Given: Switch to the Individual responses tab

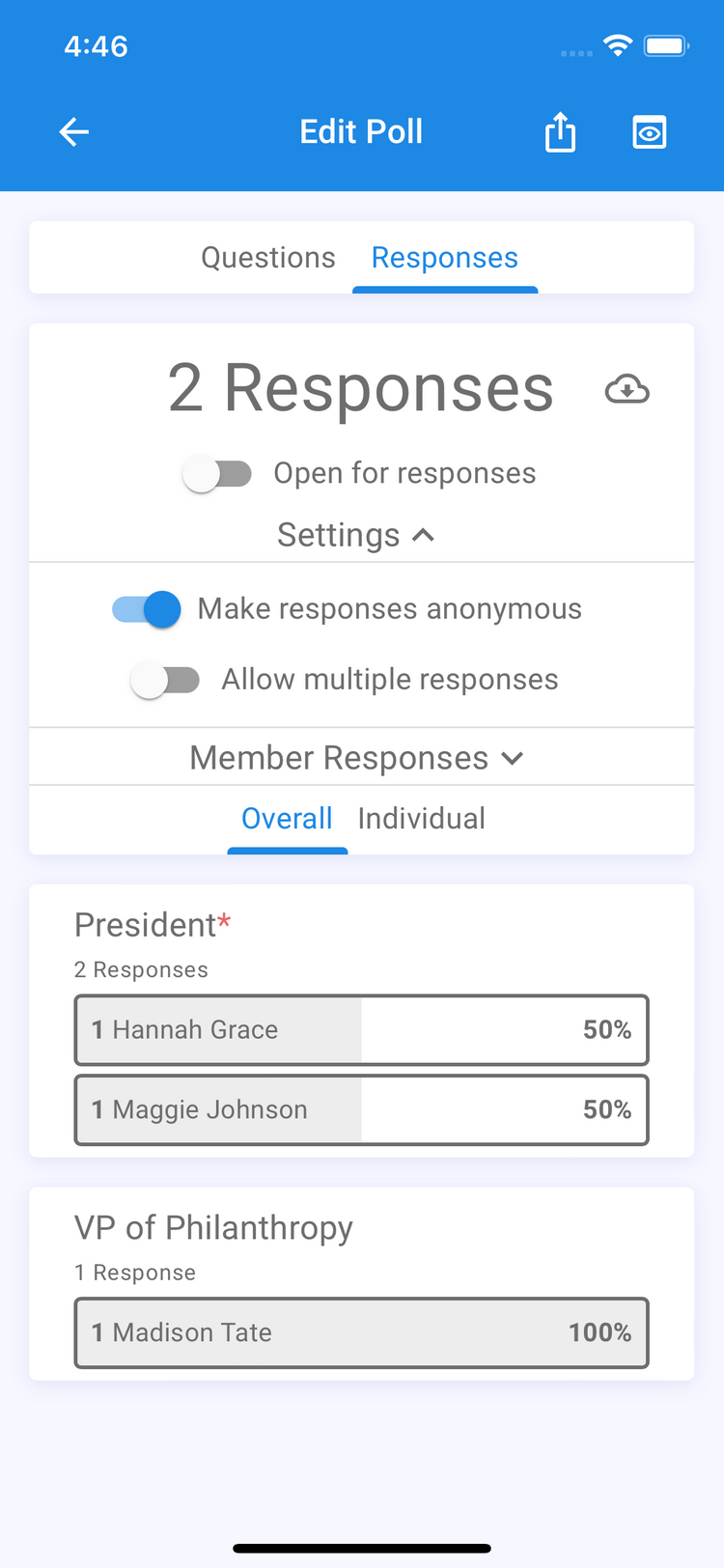Looking at the screenshot, I should [422, 819].
